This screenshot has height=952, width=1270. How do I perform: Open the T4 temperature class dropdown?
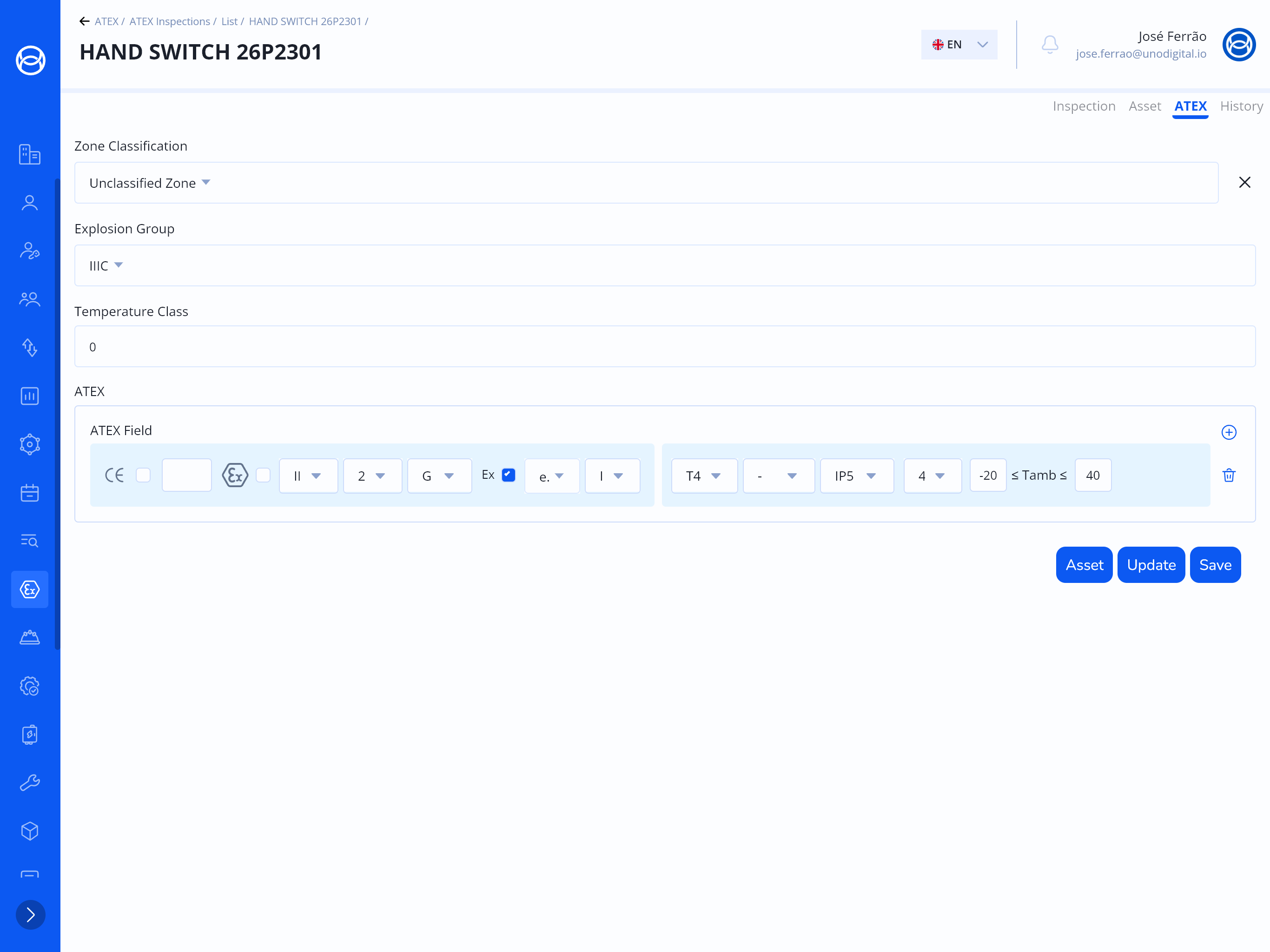[704, 476]
